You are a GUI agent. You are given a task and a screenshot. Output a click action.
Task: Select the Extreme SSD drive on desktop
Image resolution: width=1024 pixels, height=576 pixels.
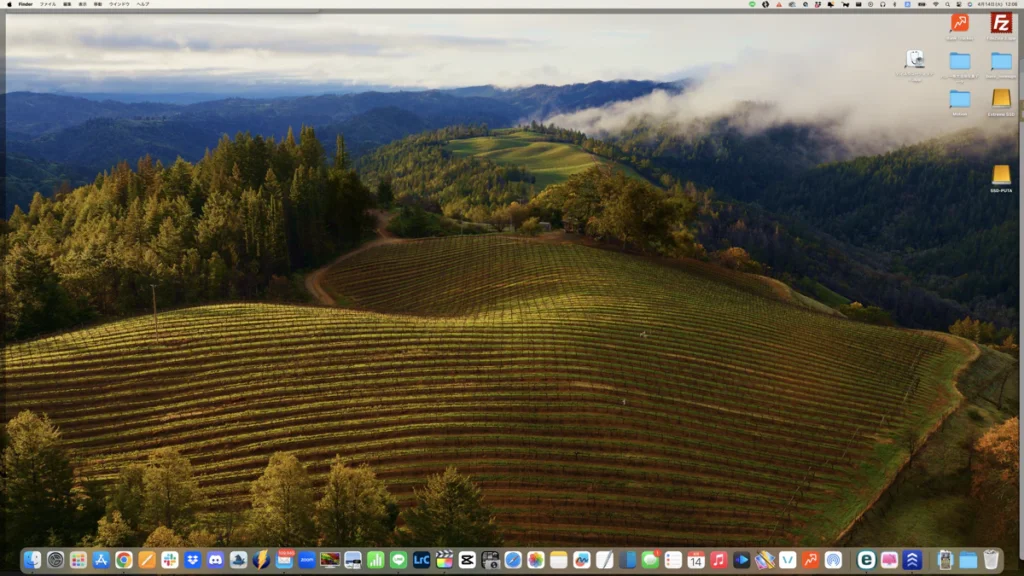(1000, 99)
